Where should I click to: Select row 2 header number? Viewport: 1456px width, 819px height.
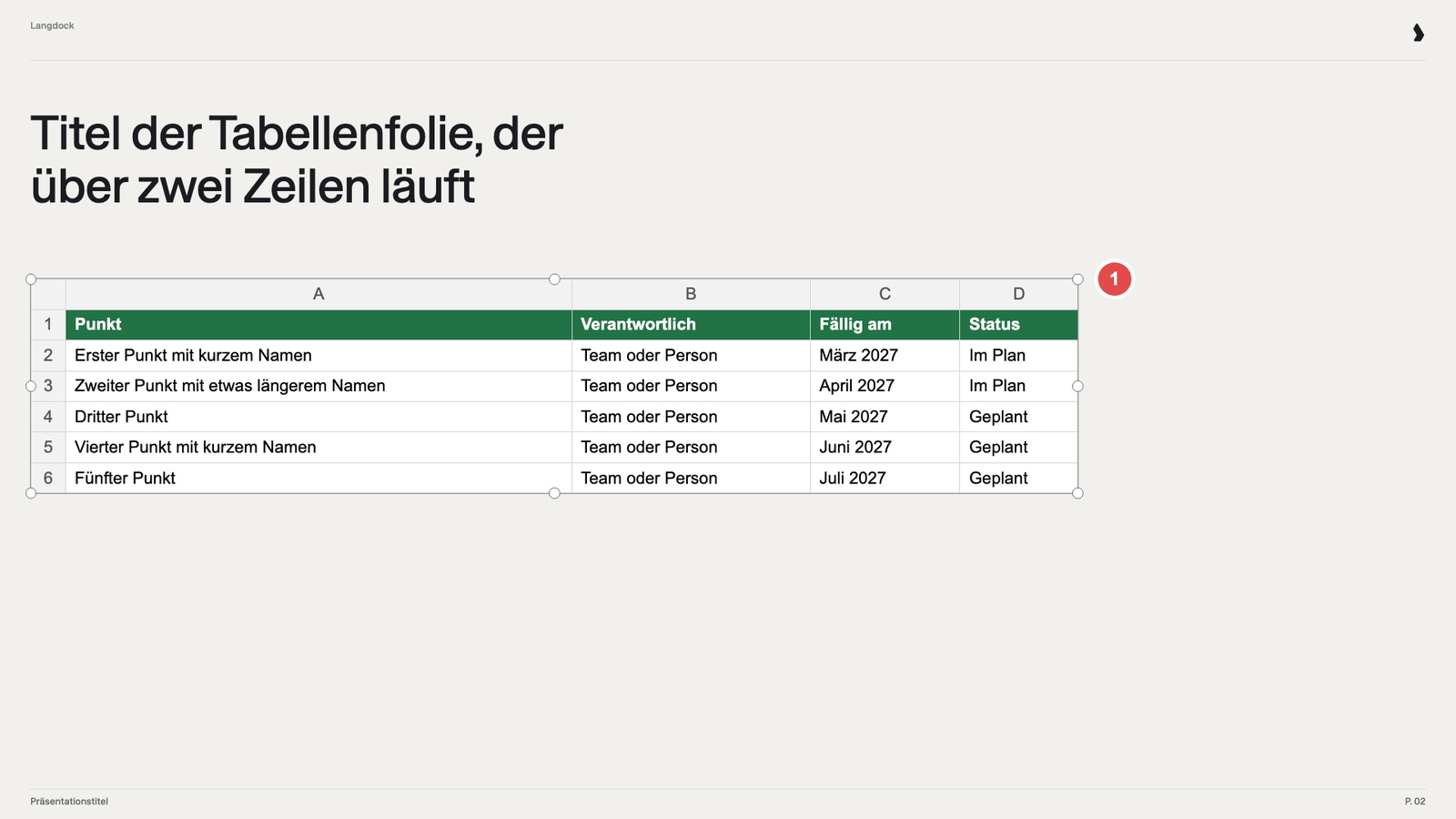tap(48, 356)
